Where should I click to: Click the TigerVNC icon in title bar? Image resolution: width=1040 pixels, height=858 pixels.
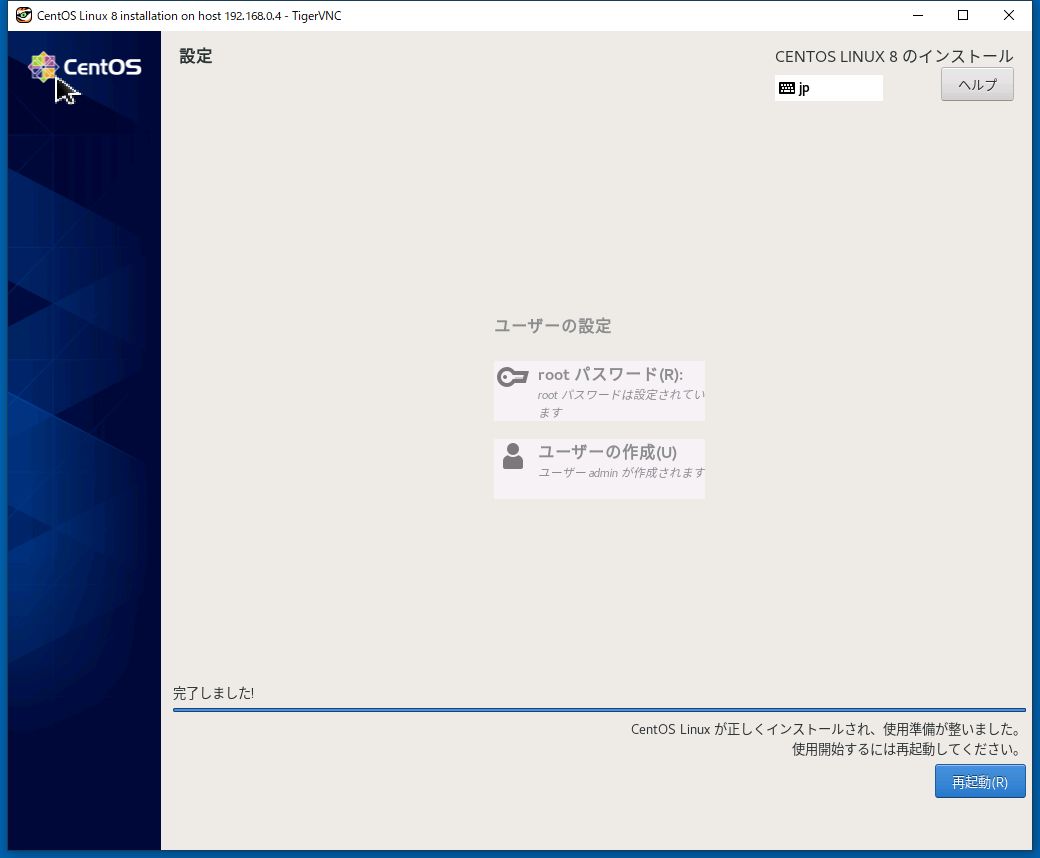(x=24, y=15)
